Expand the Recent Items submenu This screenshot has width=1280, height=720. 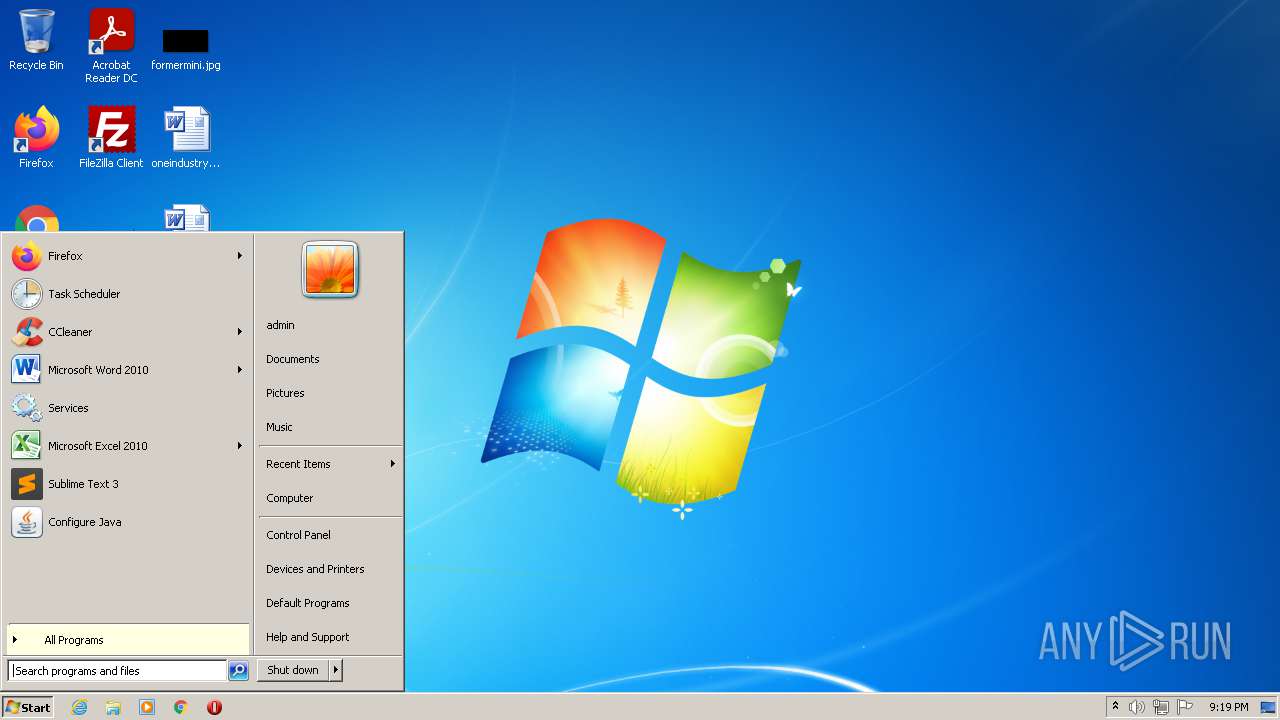point(330,464)
